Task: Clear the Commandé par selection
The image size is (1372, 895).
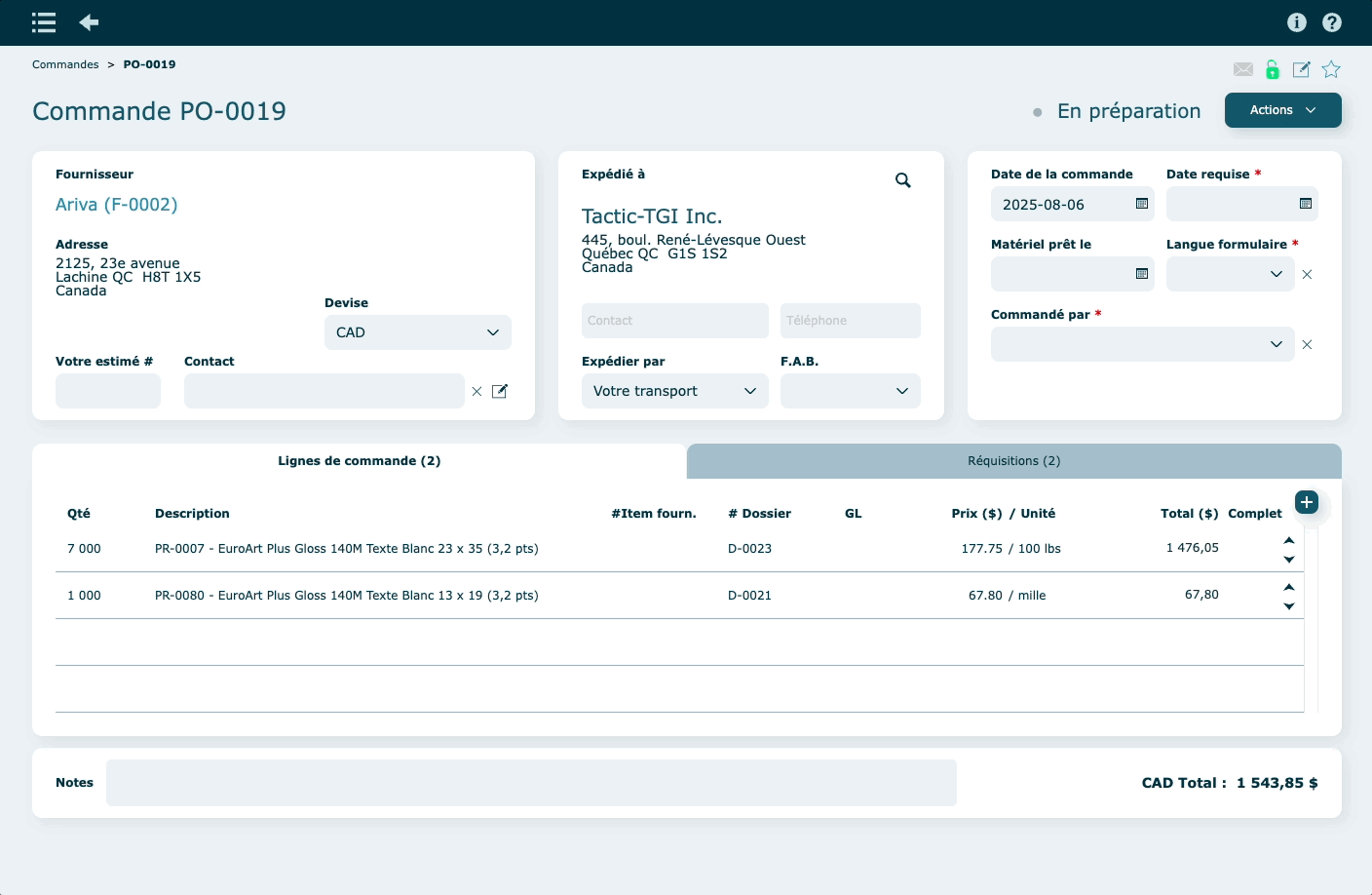Action: 1307,344
